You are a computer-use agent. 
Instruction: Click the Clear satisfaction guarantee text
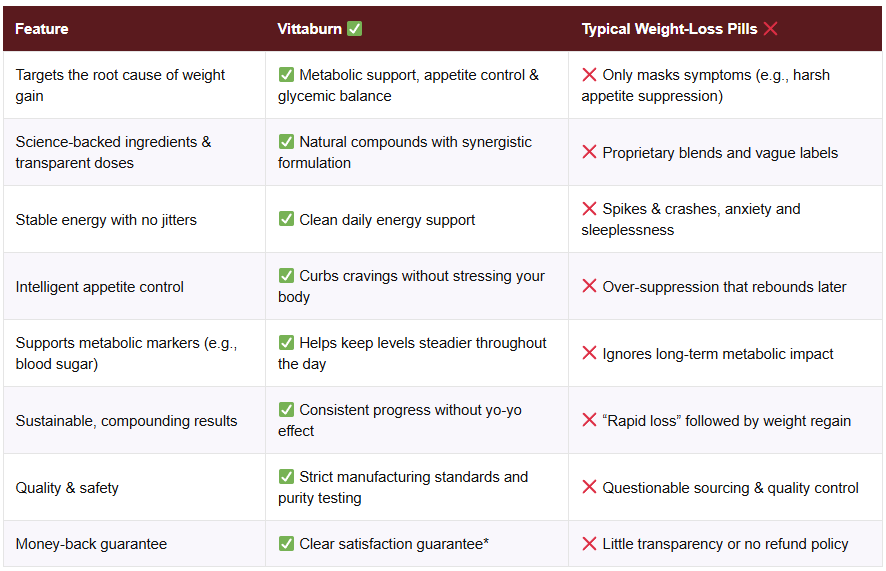pyautogui.click(x=394, y=545)
